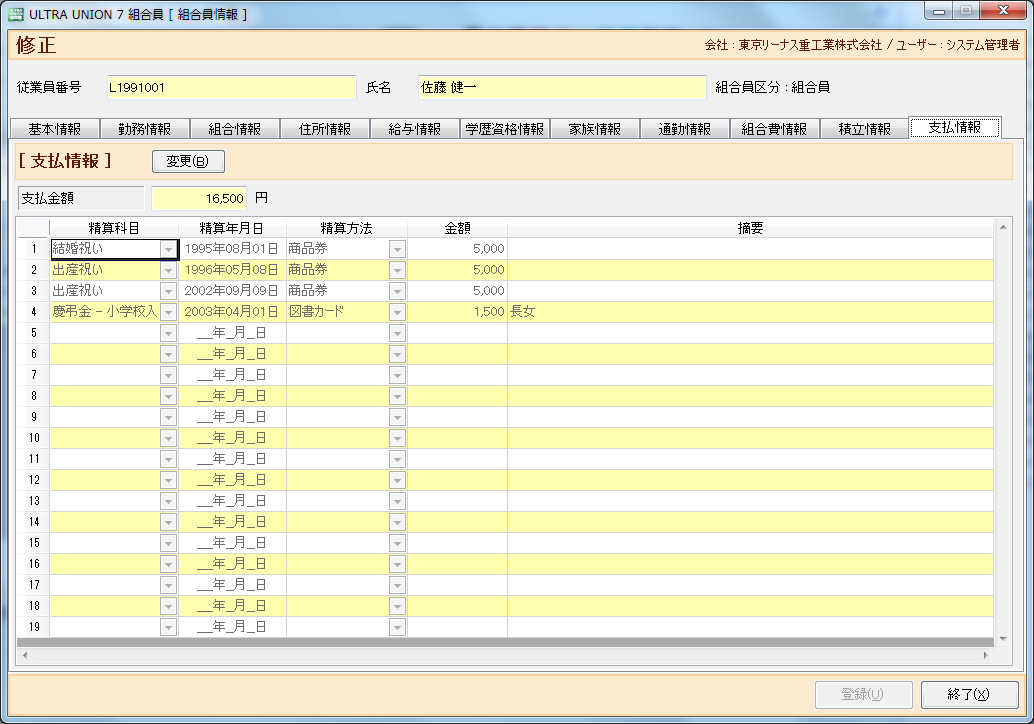Click date cell 2002年09月09日
Image resolution: width=1034 pixels, height=724 pixels.
(x=232, y=291)
